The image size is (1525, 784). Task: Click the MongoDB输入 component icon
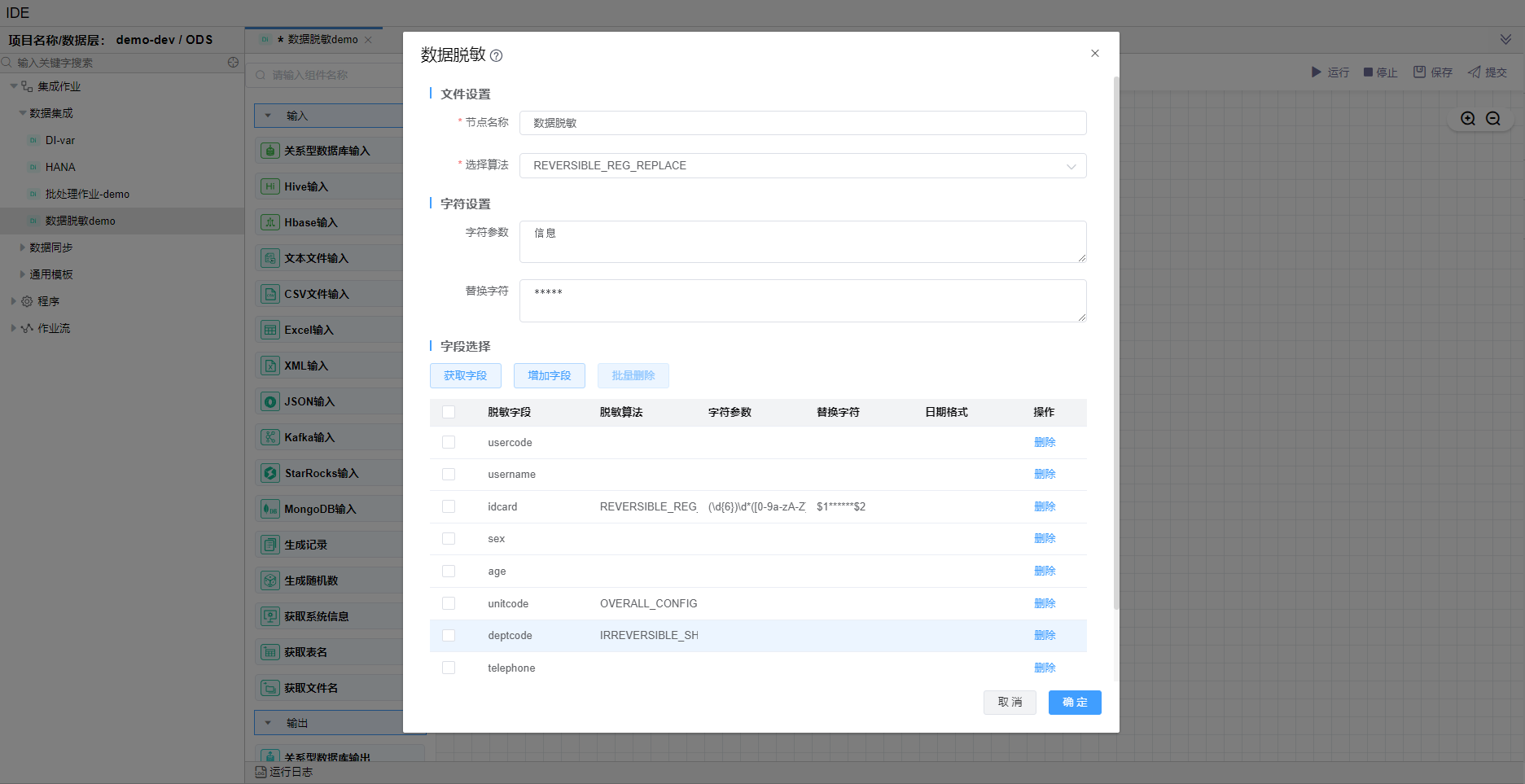[270, 509]
